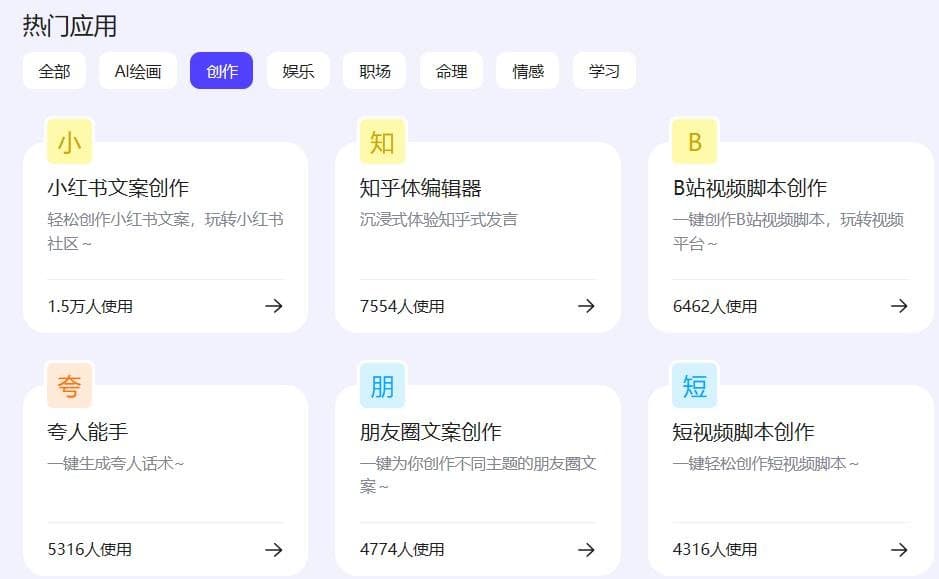Open the AI绘画 category
This screenshot has height=579, width=939.
[x=137, y=71]
